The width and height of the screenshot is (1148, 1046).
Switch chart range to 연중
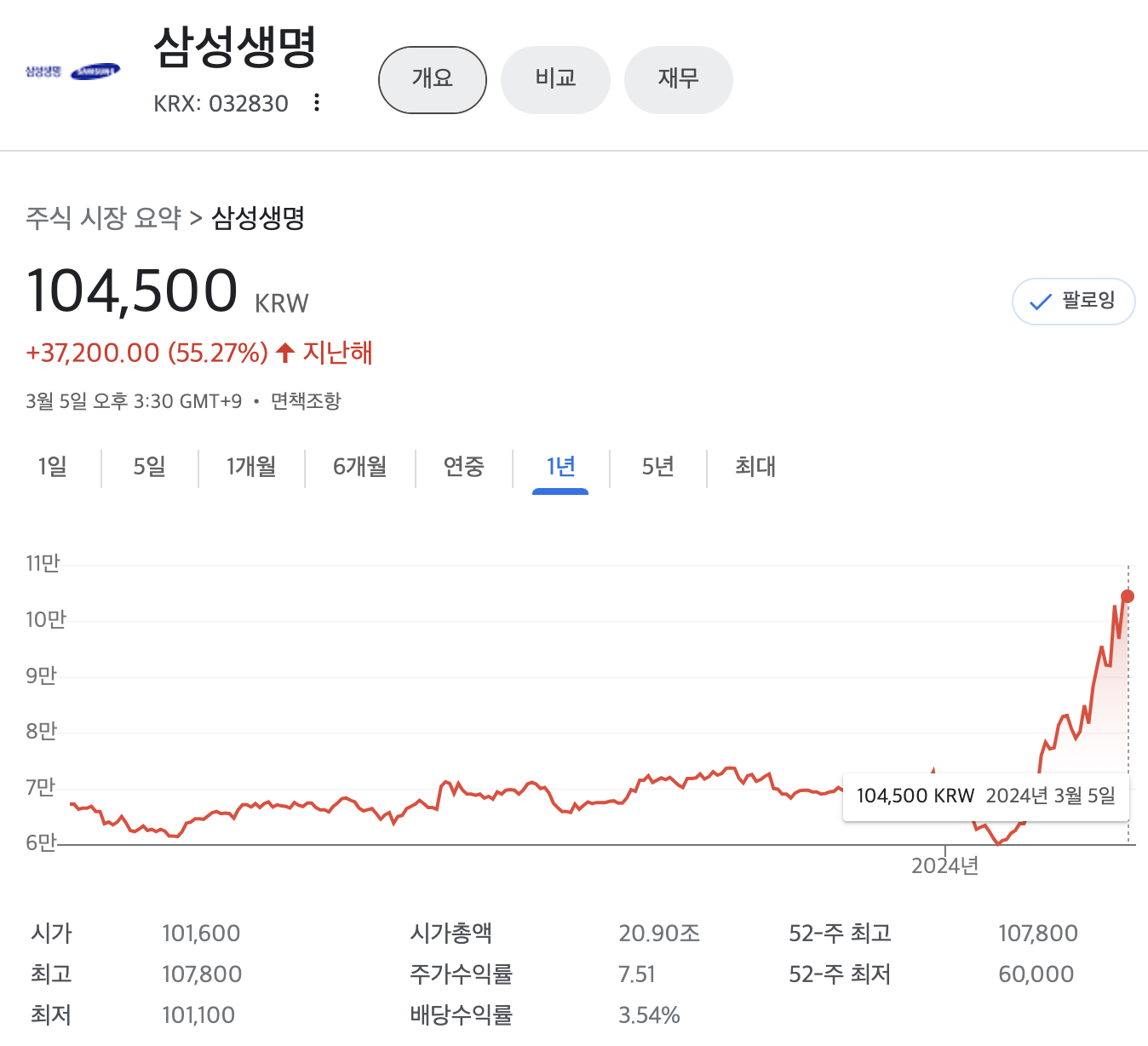click(x=464, y=467)
